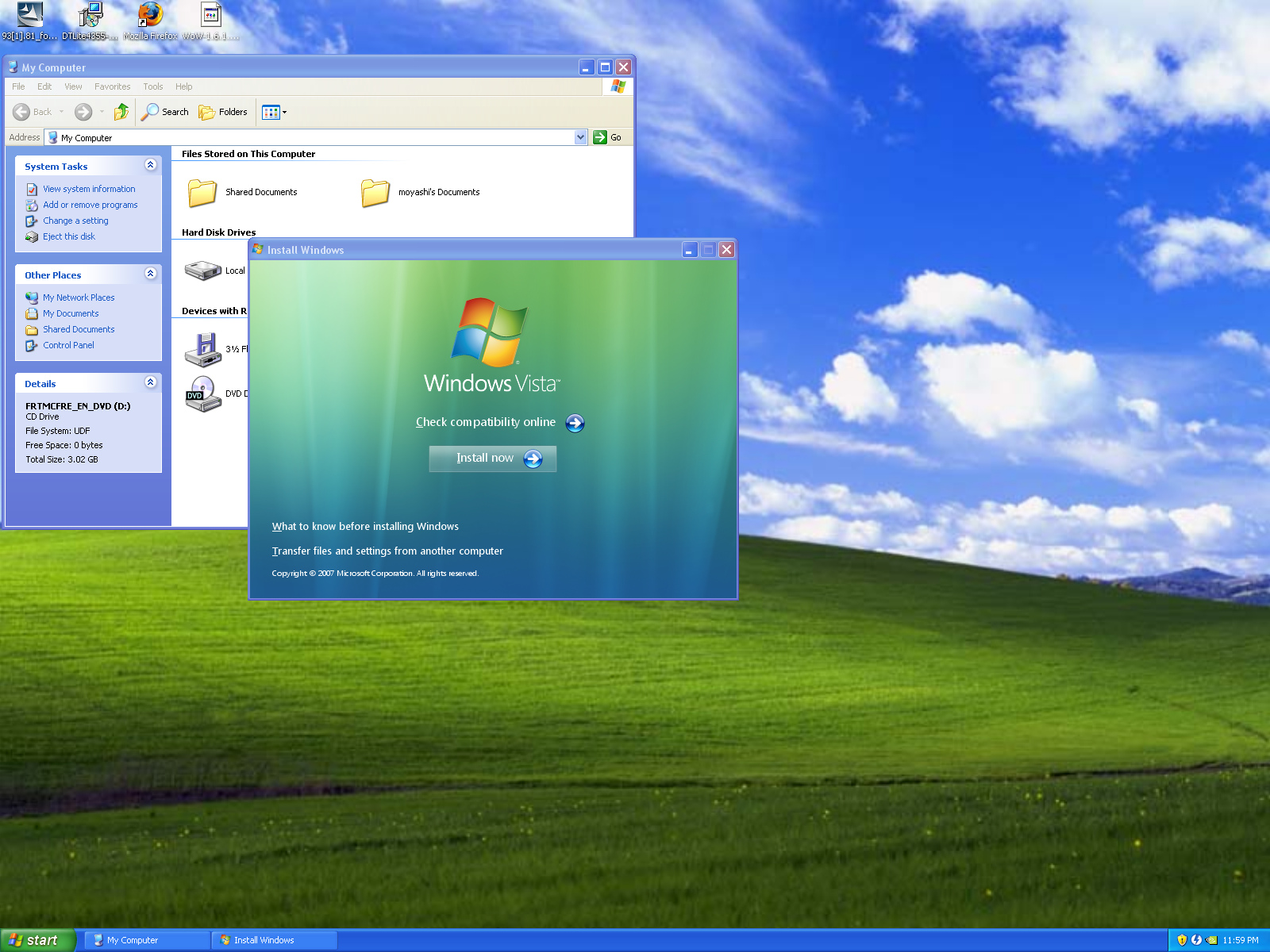Viewport: 1270px width, 952px height.
Task: Open the Shared Documents folder icon
Action: click(202, 192)
